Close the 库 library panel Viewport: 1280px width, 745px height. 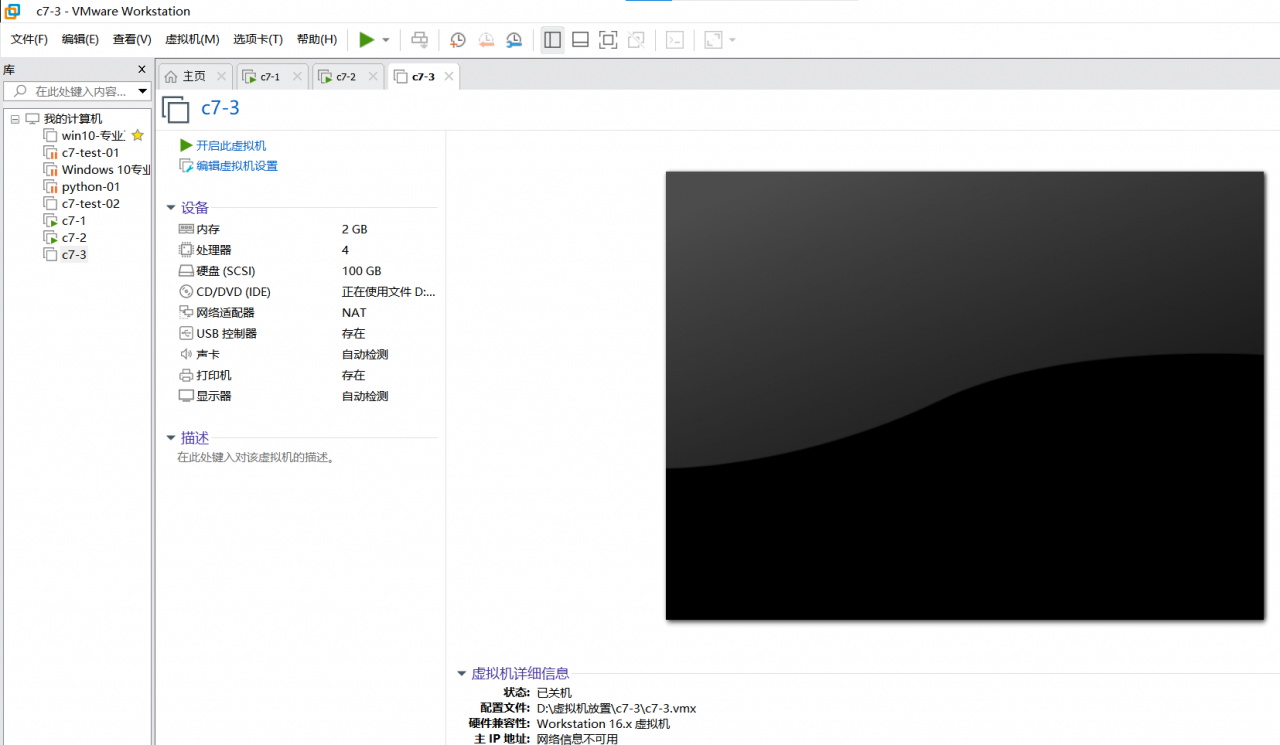coord(142,70)
